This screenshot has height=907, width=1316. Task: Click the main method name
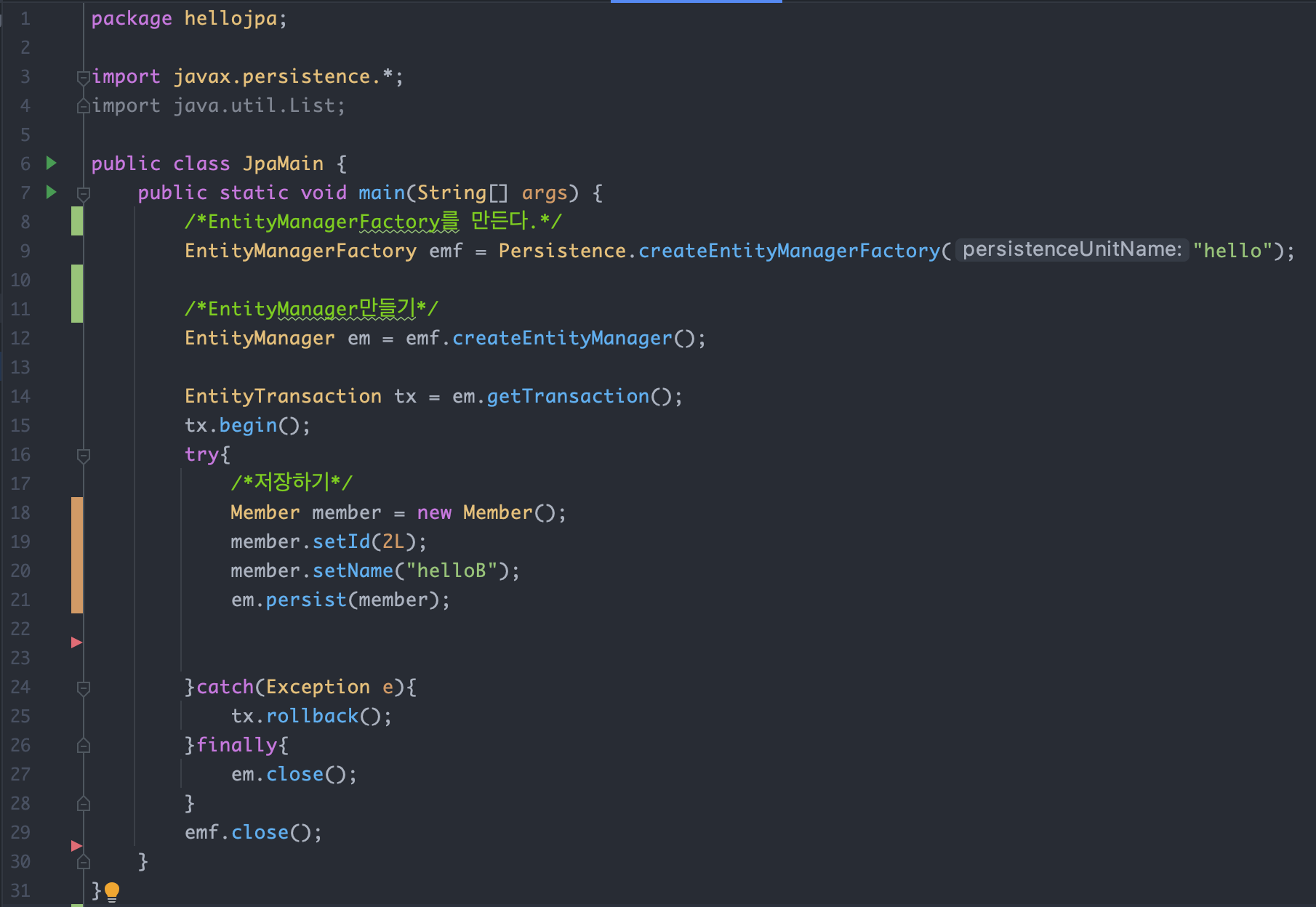pyautogui.click(x=382, y=193)
